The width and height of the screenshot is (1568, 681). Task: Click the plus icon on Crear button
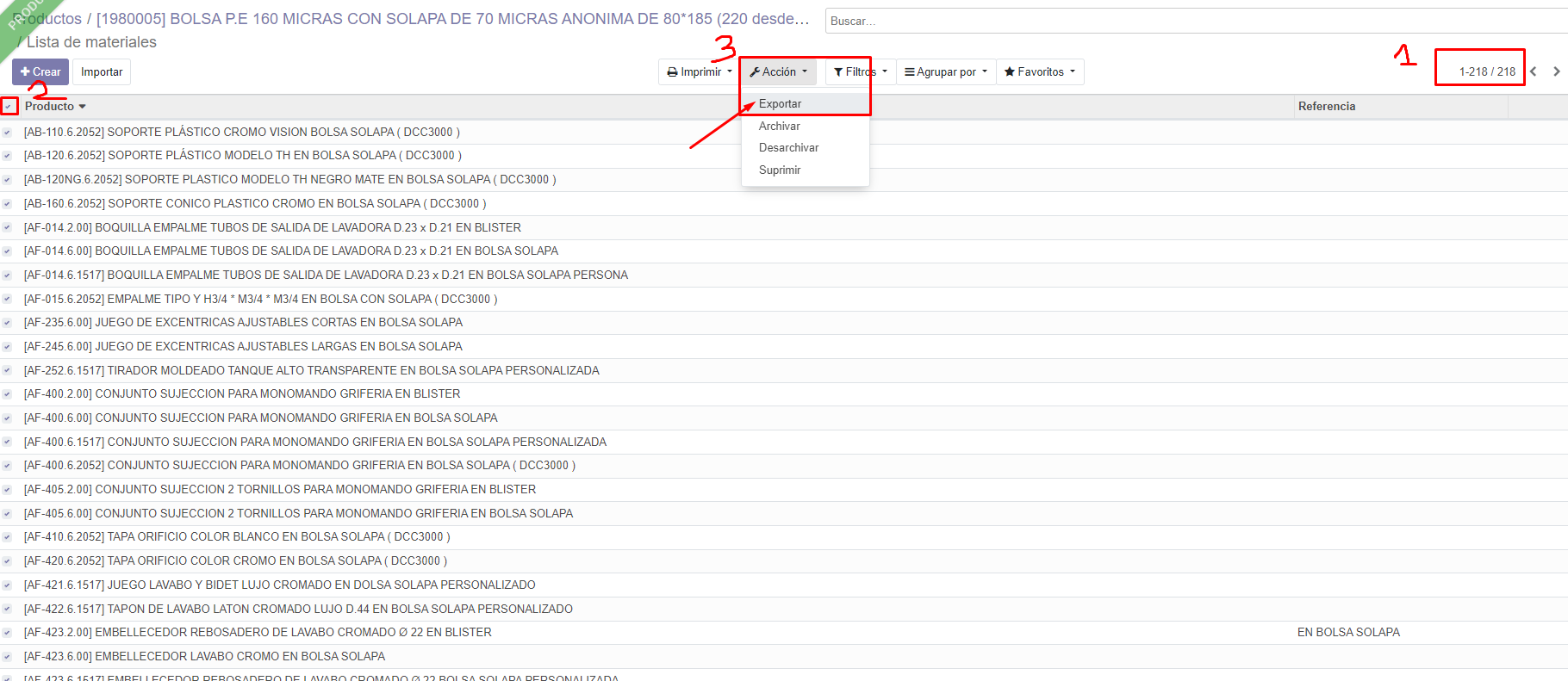click(x=25, y=72)
